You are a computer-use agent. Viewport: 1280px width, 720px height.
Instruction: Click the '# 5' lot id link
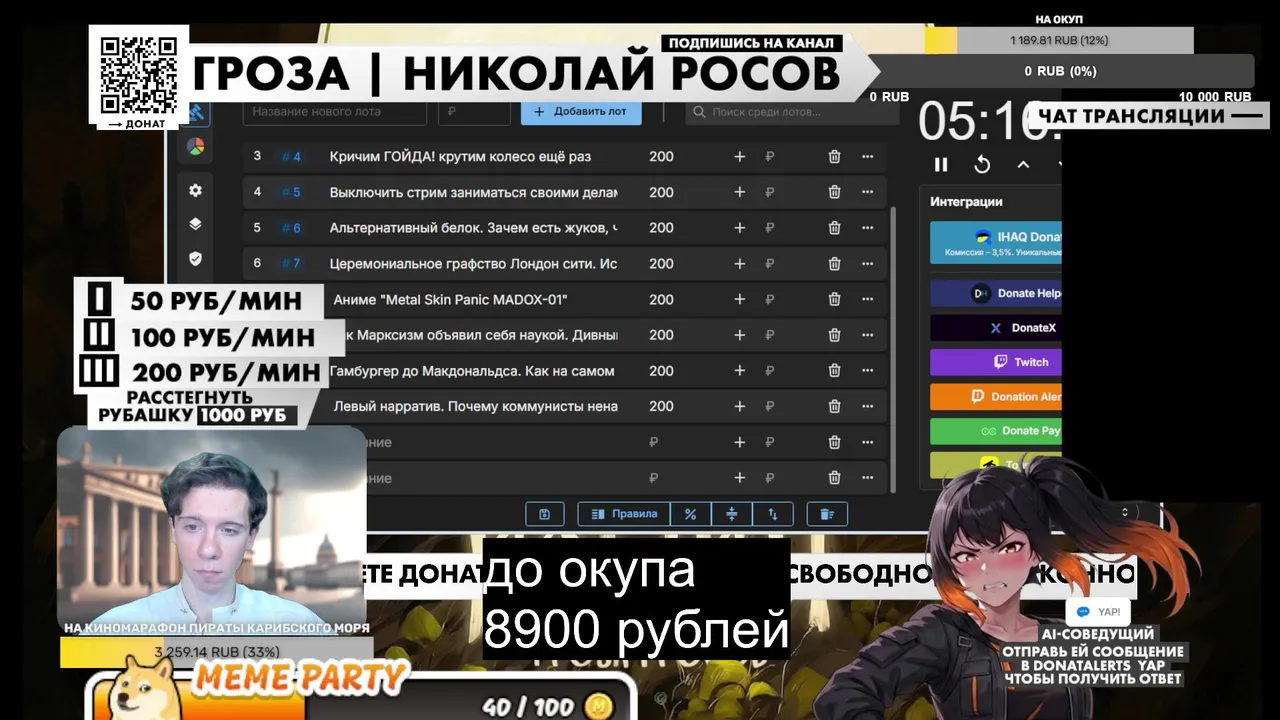(291, 193)
